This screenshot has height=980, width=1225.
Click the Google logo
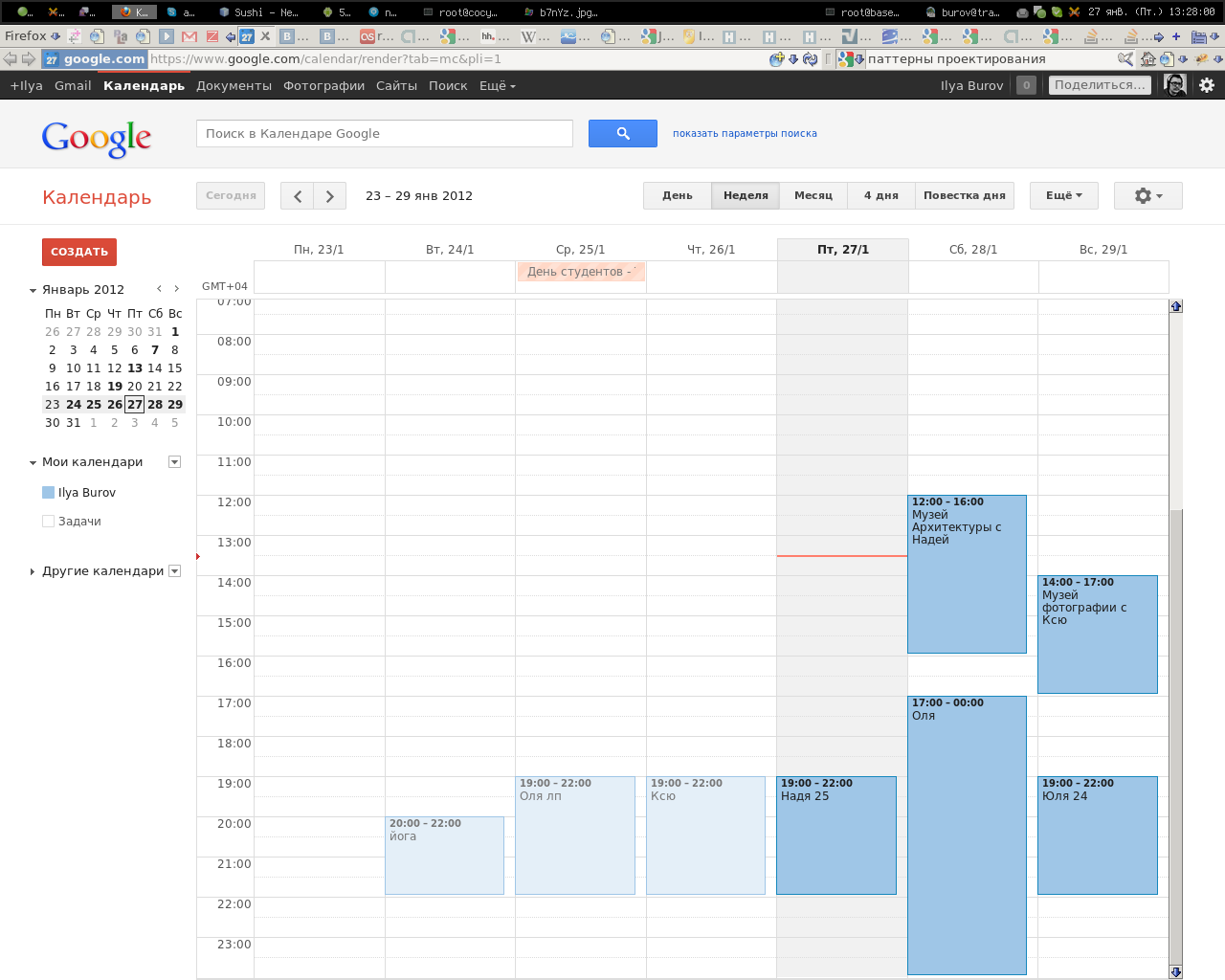tap(97, 138)
